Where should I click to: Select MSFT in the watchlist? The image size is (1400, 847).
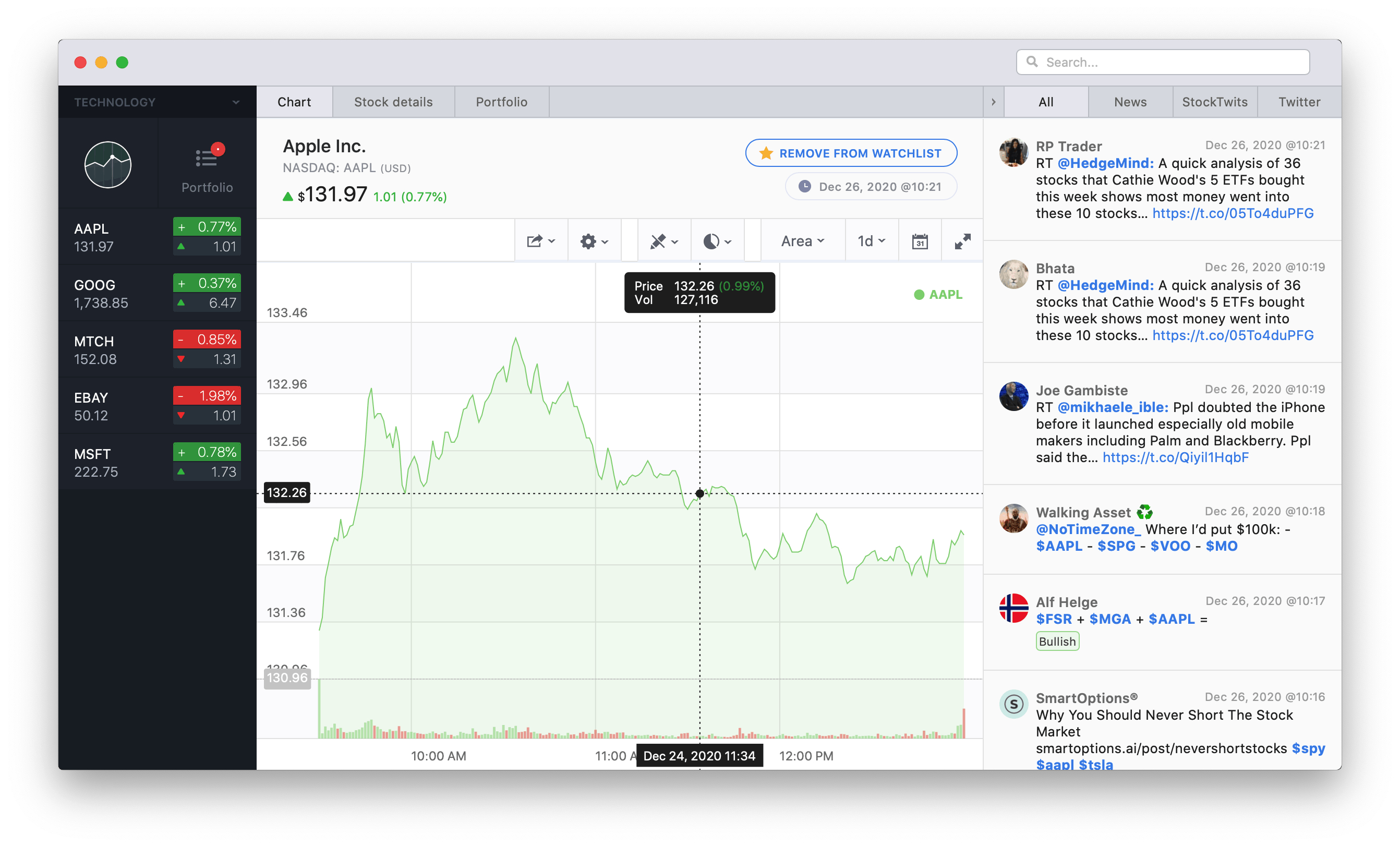158,462
